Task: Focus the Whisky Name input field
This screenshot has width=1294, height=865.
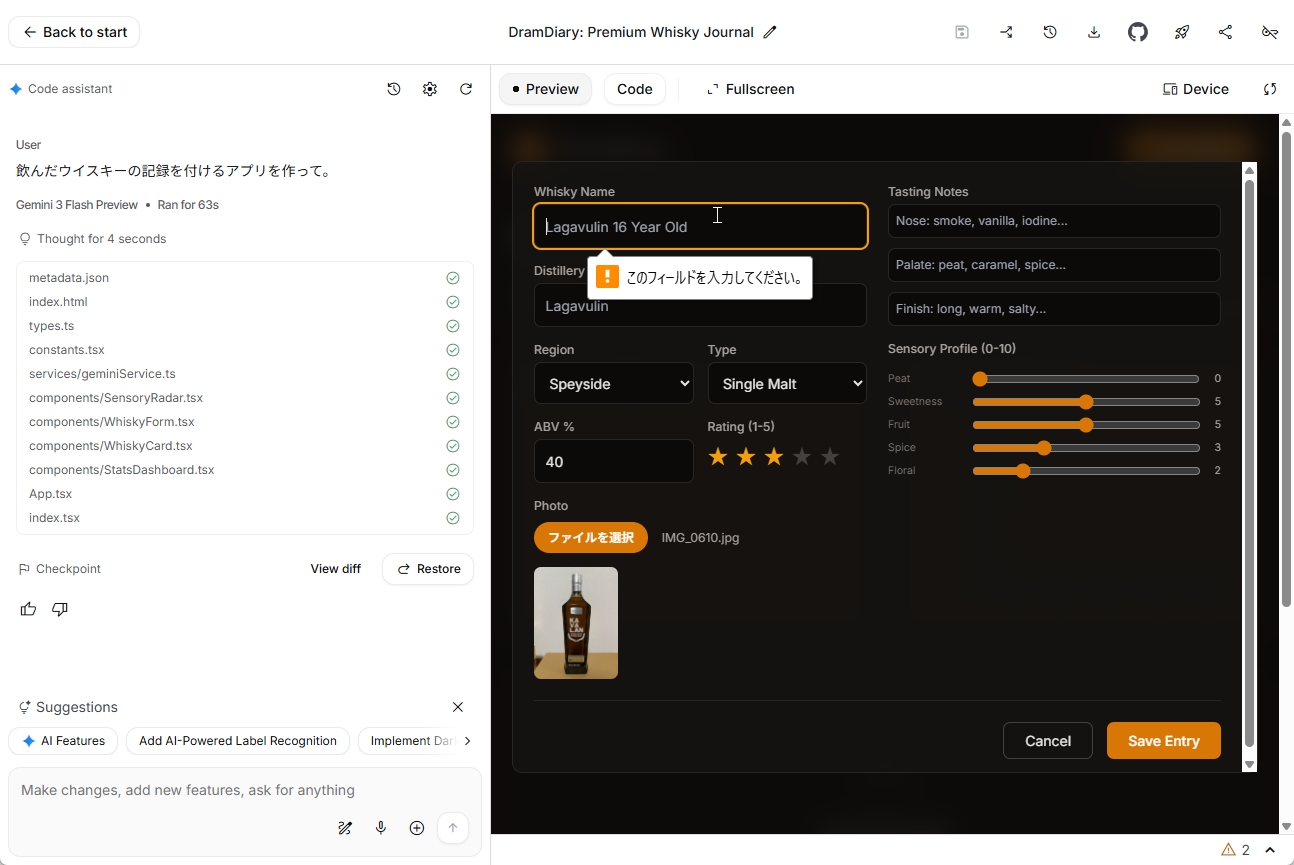Action: (x=700, y=226)
